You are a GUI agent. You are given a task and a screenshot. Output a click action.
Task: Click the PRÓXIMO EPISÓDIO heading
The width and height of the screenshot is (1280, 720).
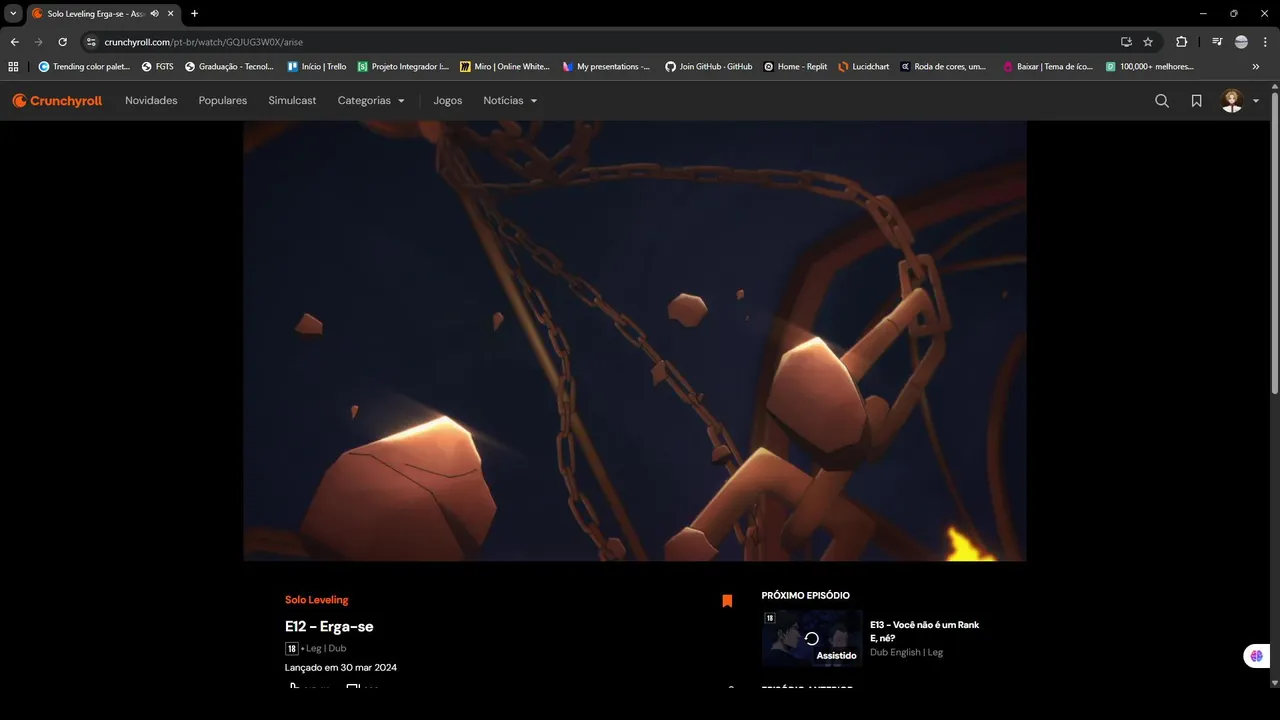coord(806,596)
